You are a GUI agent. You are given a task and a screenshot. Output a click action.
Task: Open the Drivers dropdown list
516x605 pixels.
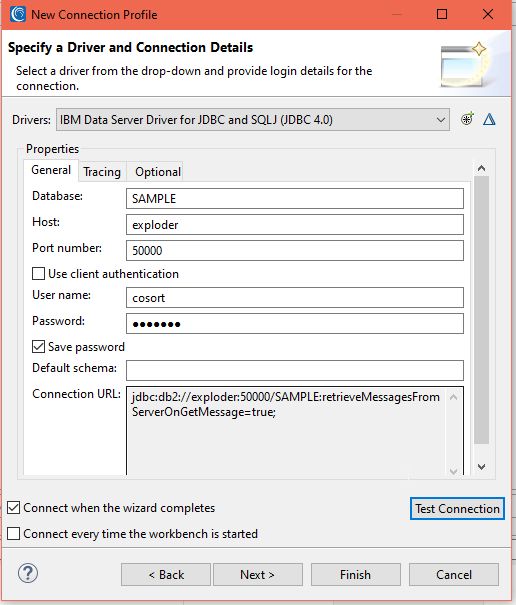coord(253,120)
